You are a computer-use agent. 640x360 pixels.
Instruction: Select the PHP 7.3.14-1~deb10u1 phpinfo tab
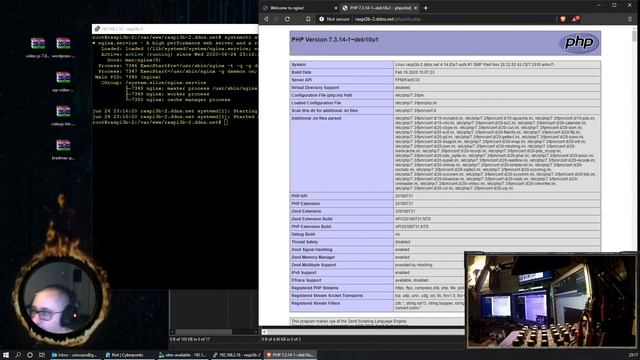click(x=380, y=8)
